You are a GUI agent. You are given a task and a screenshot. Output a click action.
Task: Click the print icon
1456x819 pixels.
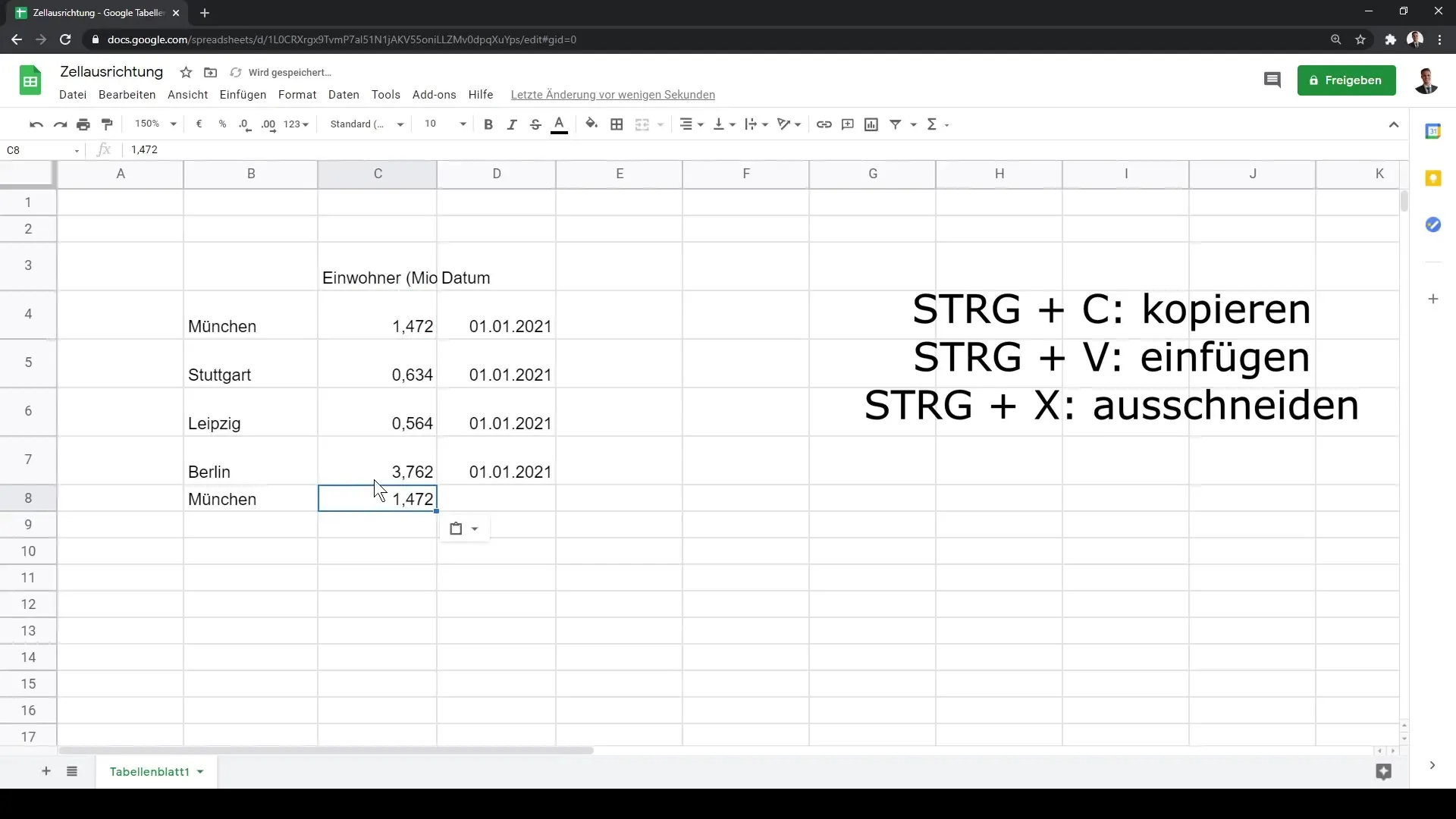83,124
